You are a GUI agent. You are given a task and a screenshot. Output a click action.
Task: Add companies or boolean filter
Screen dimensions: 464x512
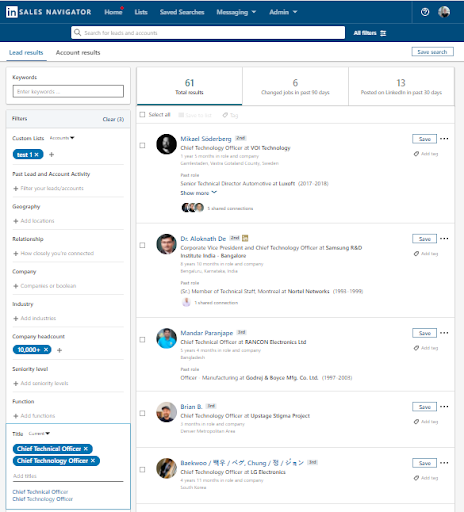[45, 286]
